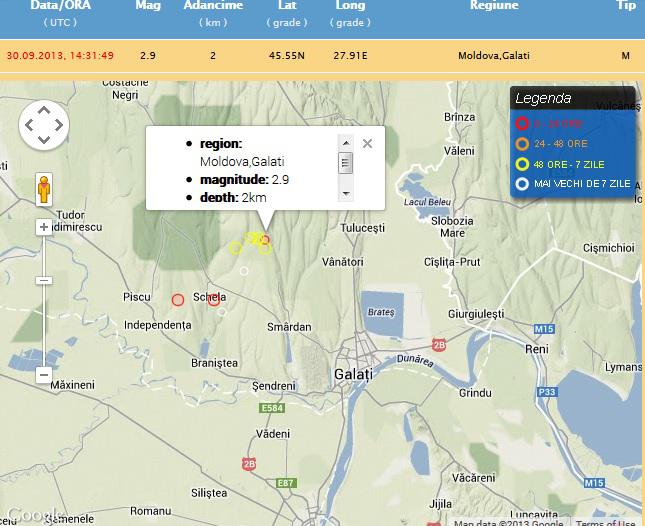Click the red earthquake marker near Piscu
This screenshot has width=645, height=526.
177,299
